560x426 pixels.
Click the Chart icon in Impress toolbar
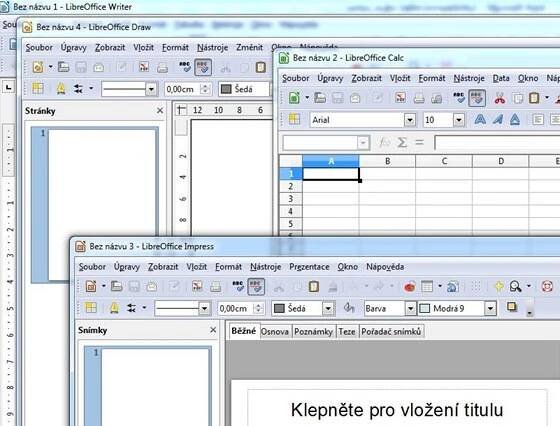(x=410, y=287)
